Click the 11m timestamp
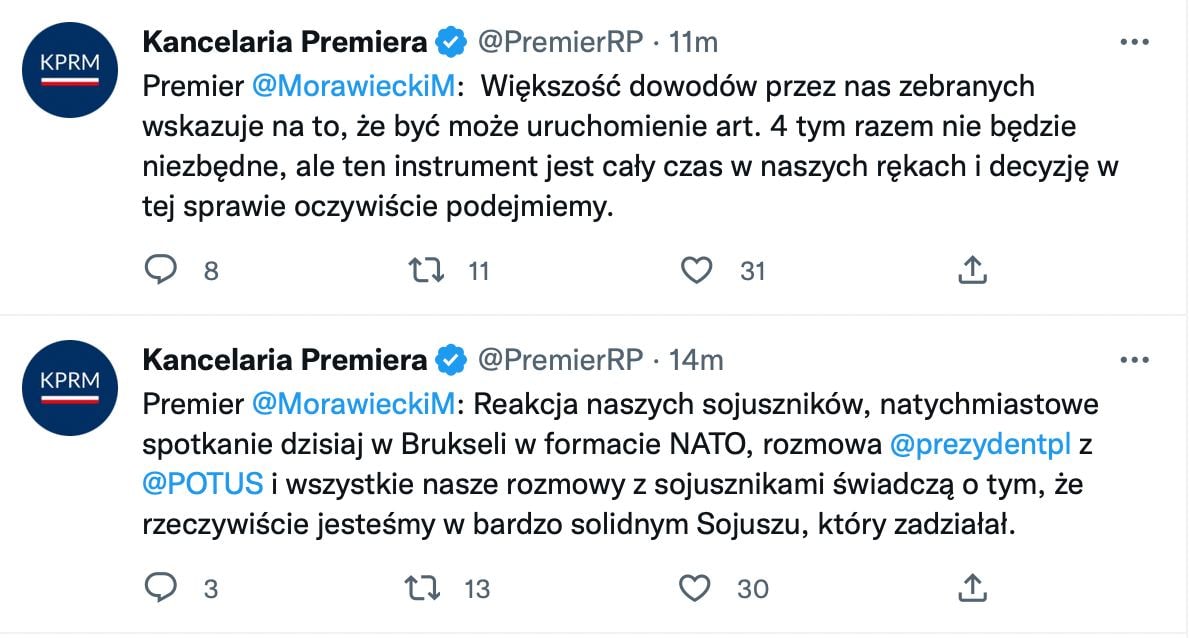Screen dimensions: 1190x638 point(694,42)
